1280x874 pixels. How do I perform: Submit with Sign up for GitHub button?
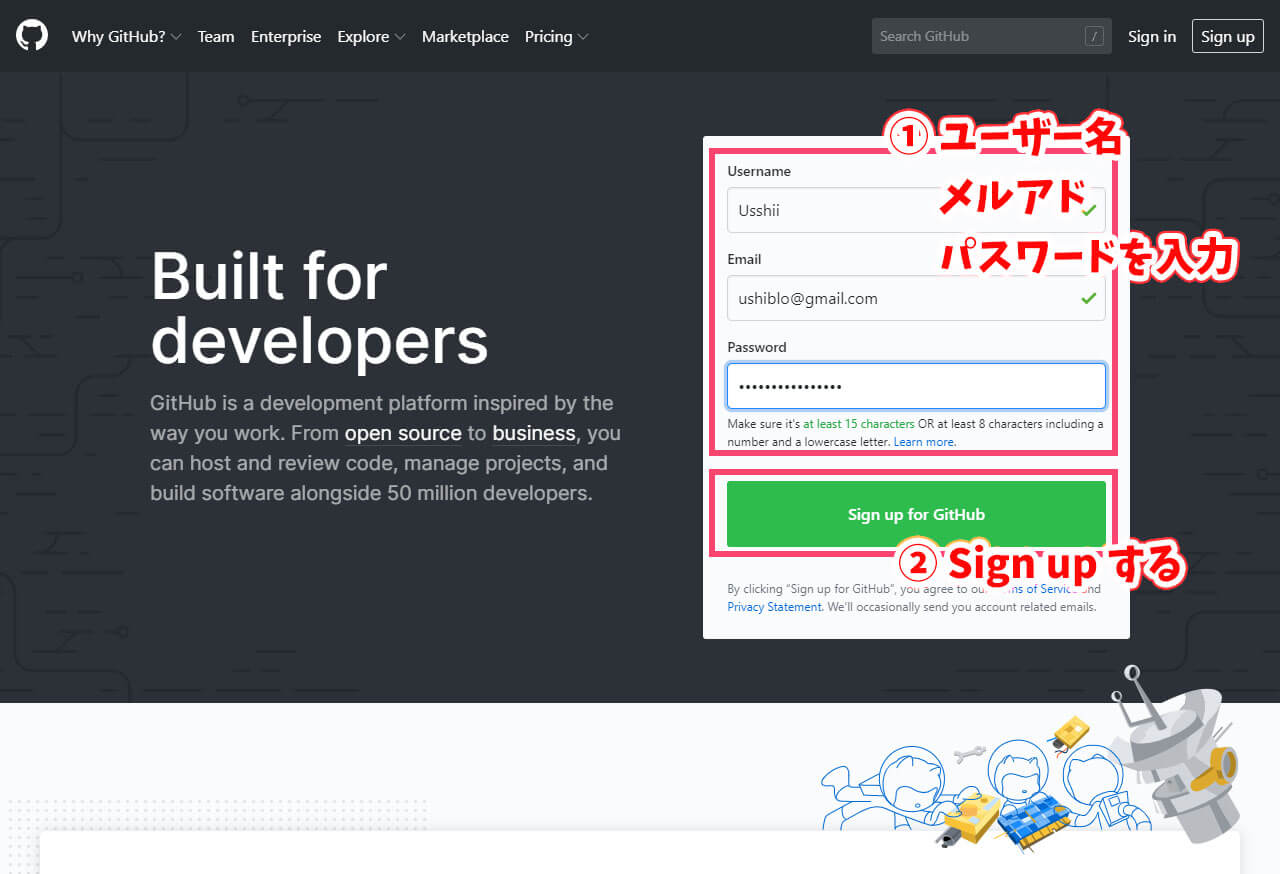[916, 514]
